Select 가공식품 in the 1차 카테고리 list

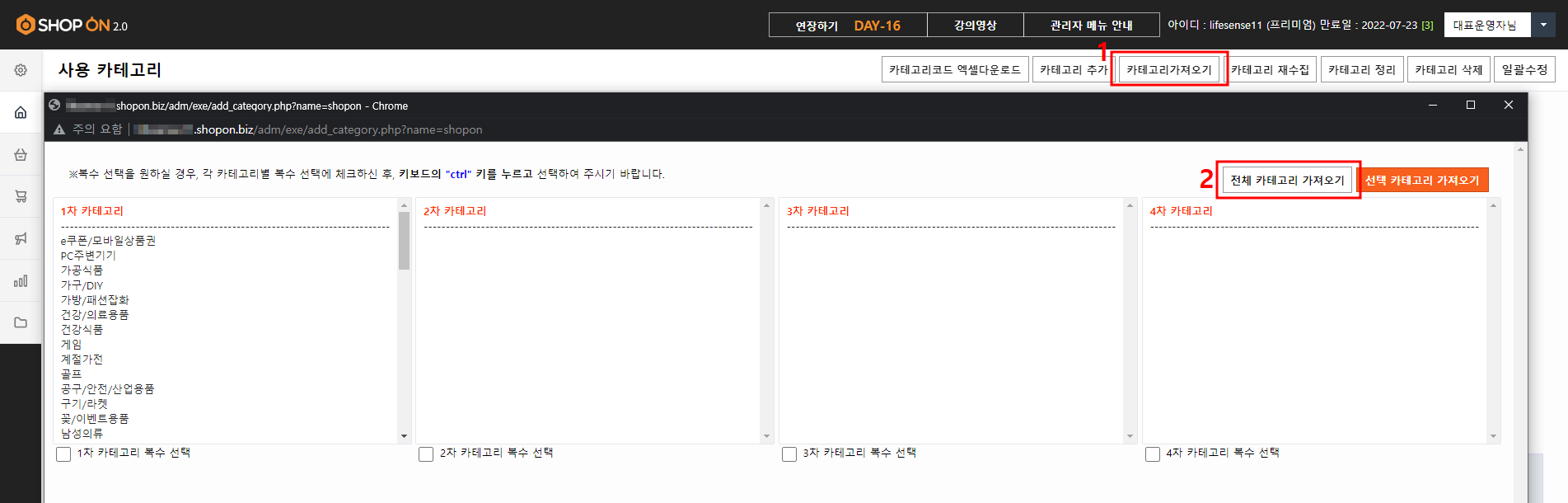(82, 270)
